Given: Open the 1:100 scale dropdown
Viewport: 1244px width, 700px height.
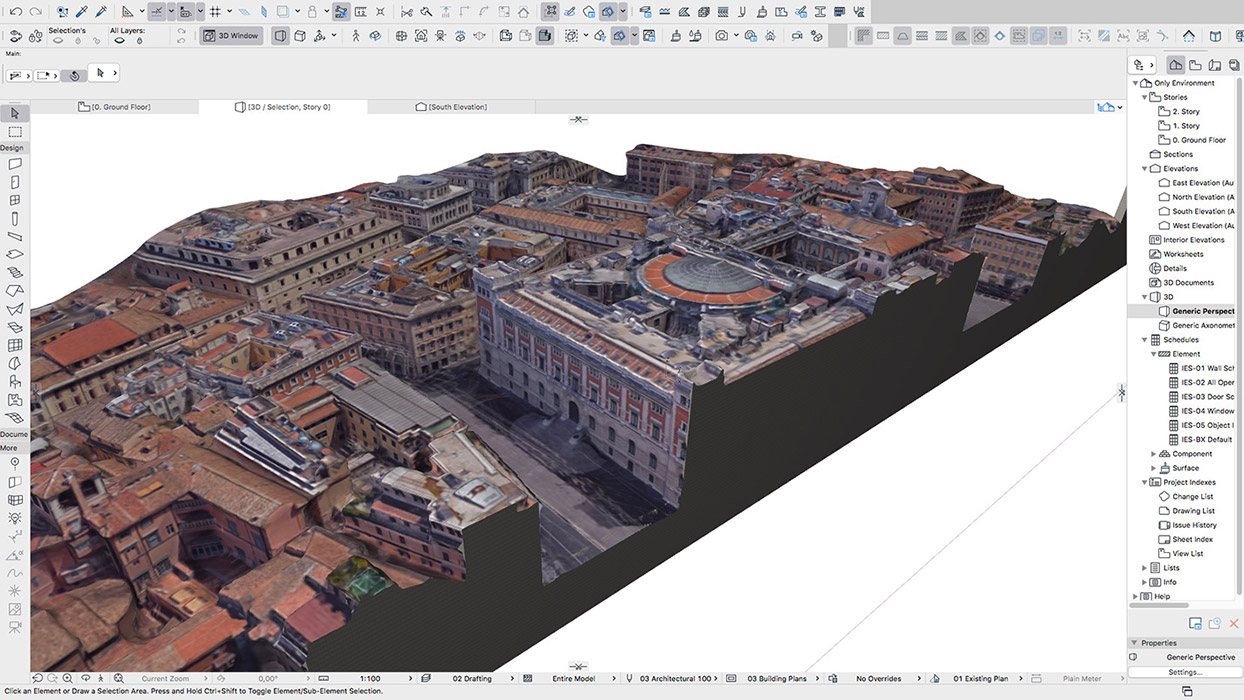Looking at the screenshot, I should (x=378, y=677).
